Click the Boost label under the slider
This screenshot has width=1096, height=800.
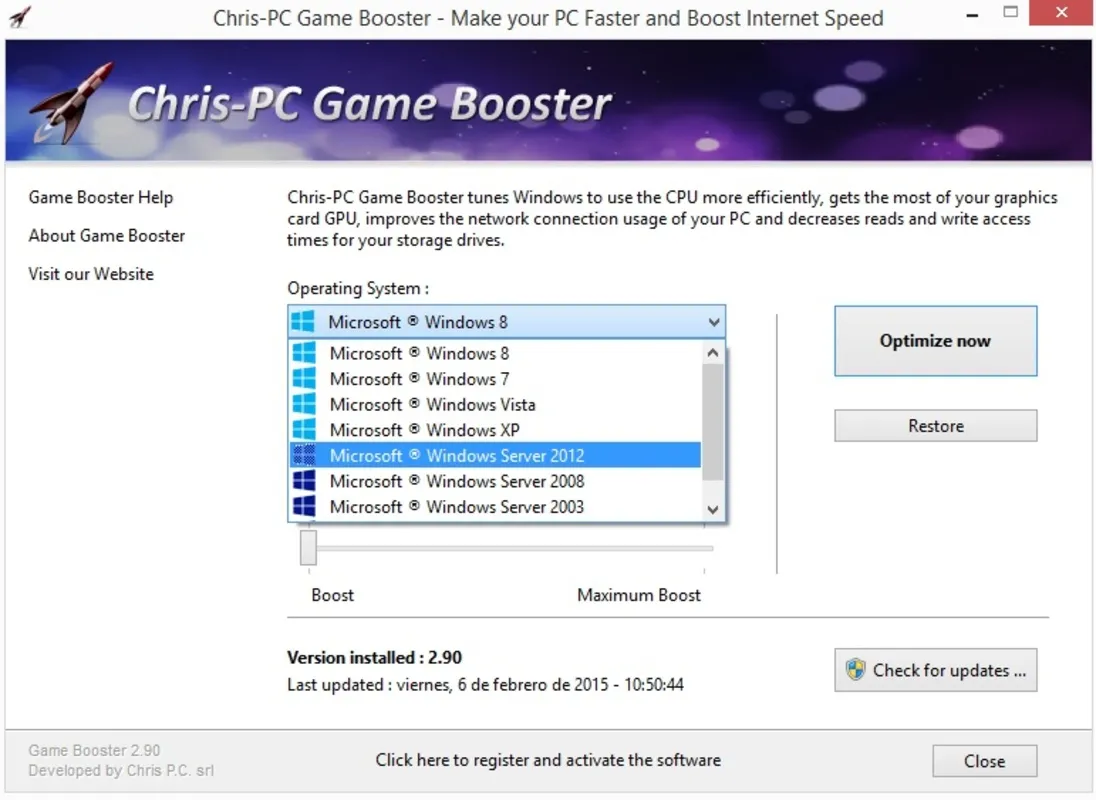[x=333, y=595]
